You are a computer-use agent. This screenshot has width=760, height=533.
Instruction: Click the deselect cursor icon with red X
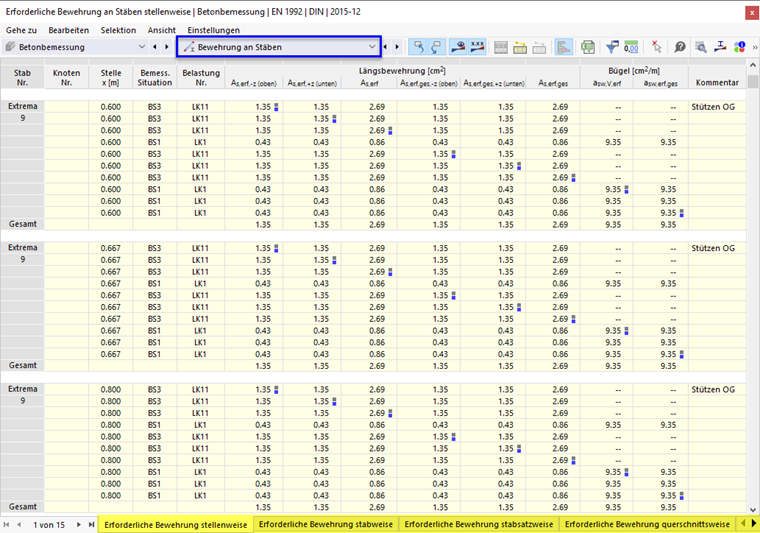click(x=656, y=47)
